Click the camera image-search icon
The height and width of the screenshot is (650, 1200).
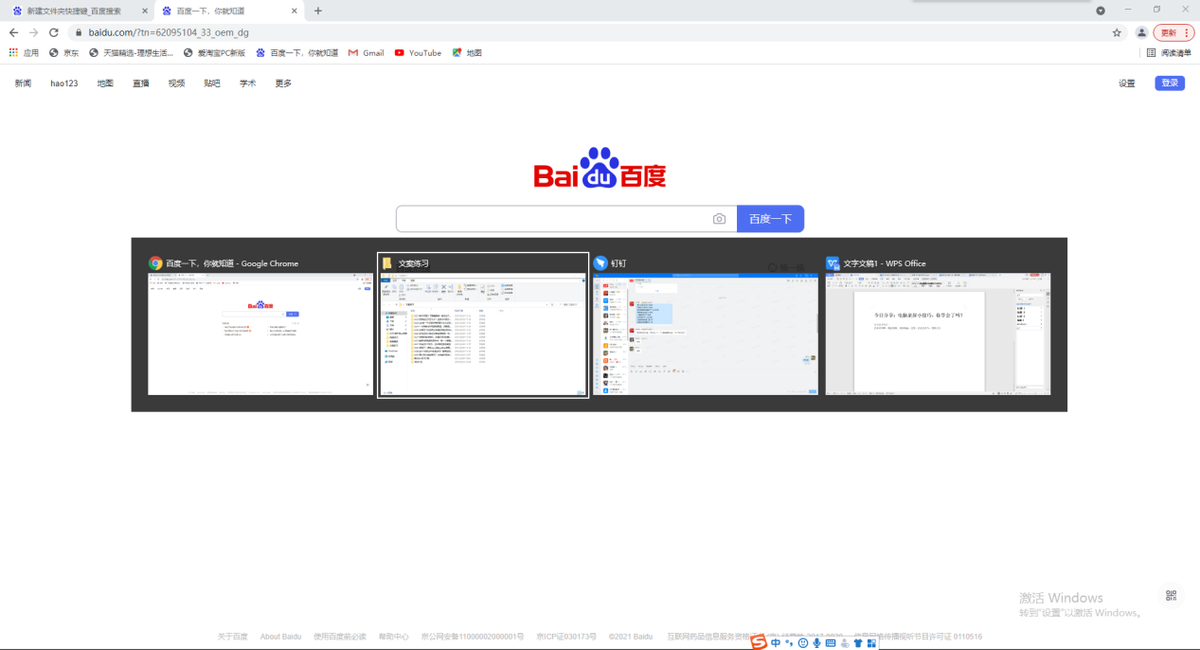point(719,219)
